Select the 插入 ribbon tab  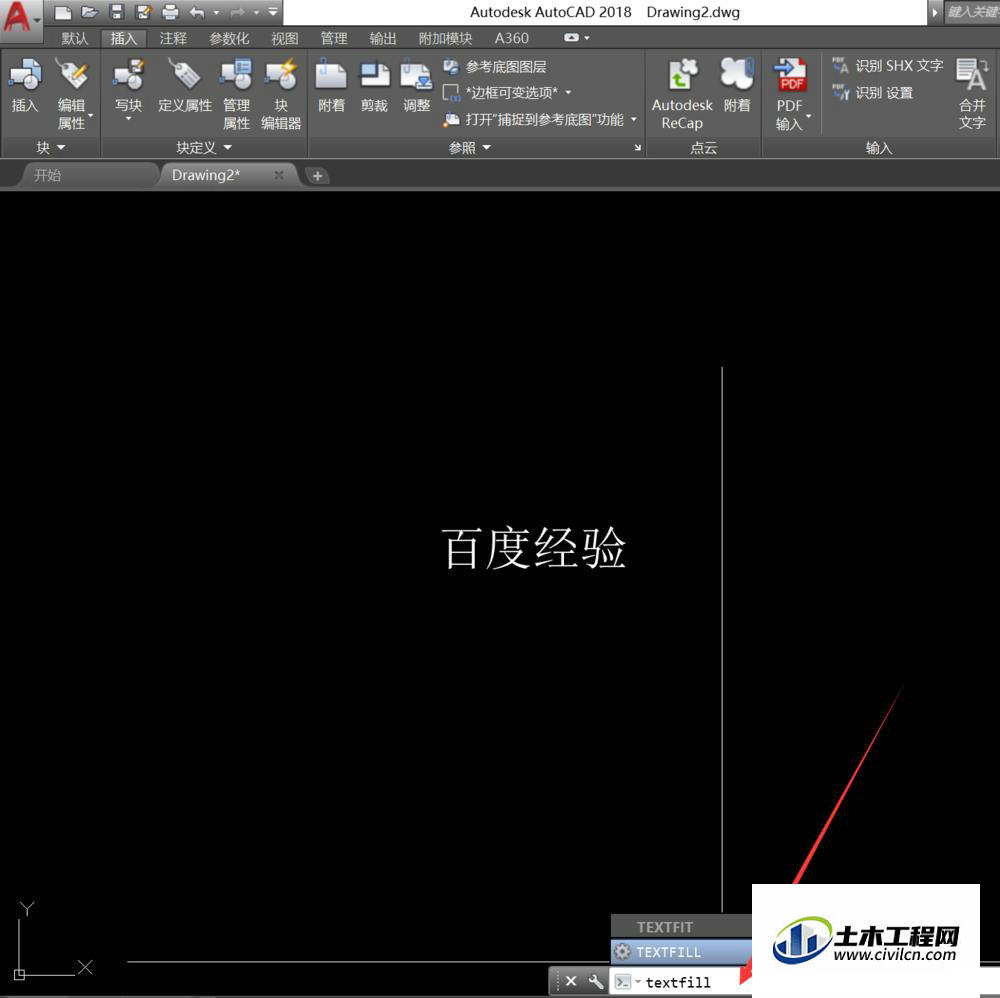click(x=124, y=38)
